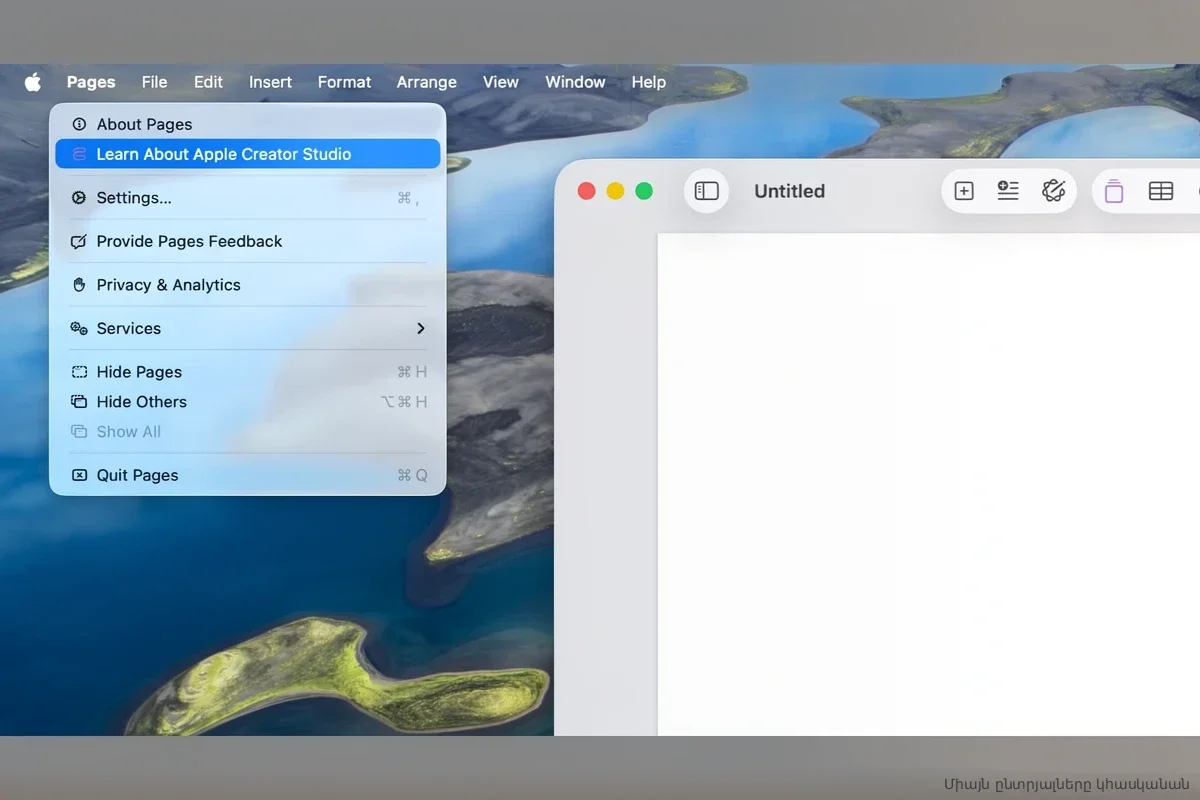Click the purple content library icon

point(1114,191)
